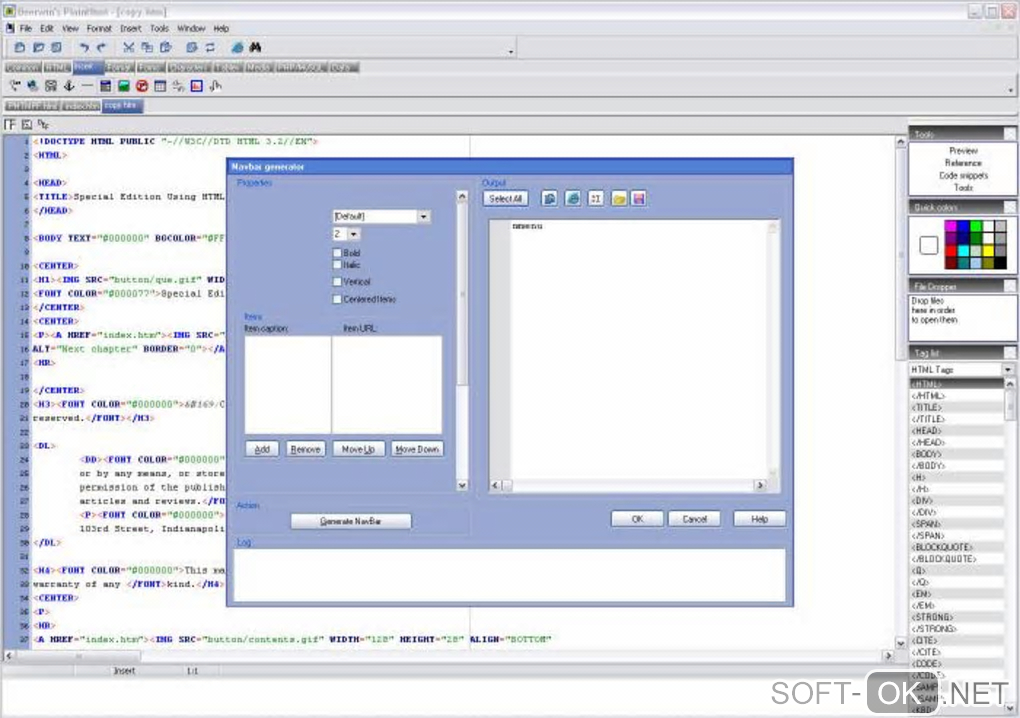
Task: Enable the Italic checkbox
Action: [337, 265]
